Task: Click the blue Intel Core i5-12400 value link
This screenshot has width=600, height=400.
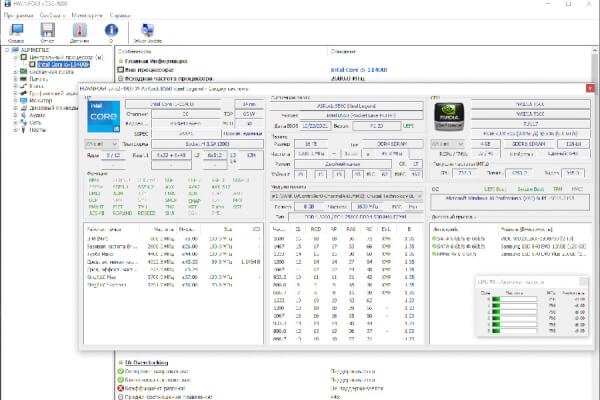Action: pyautogui.click(x=359, y=70)
